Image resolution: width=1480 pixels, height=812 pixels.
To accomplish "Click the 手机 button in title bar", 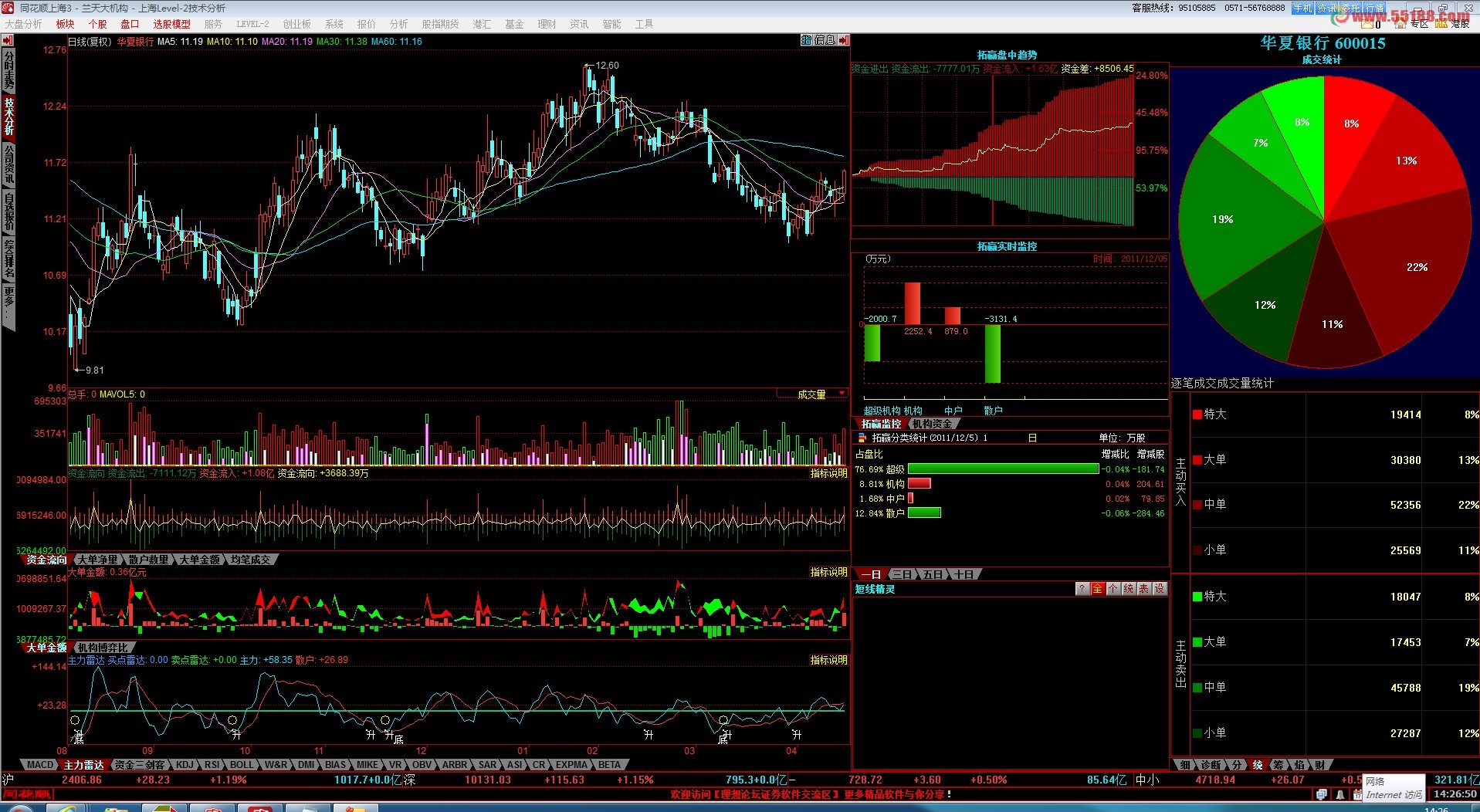I will [1303, 8].
